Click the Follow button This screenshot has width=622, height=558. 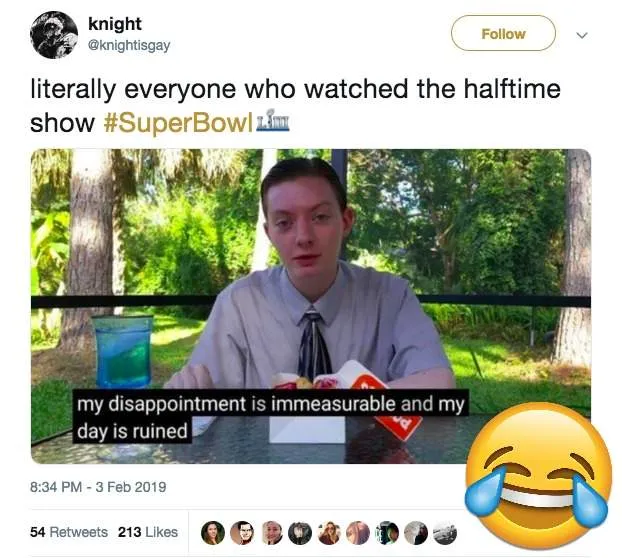click(503, 33)
